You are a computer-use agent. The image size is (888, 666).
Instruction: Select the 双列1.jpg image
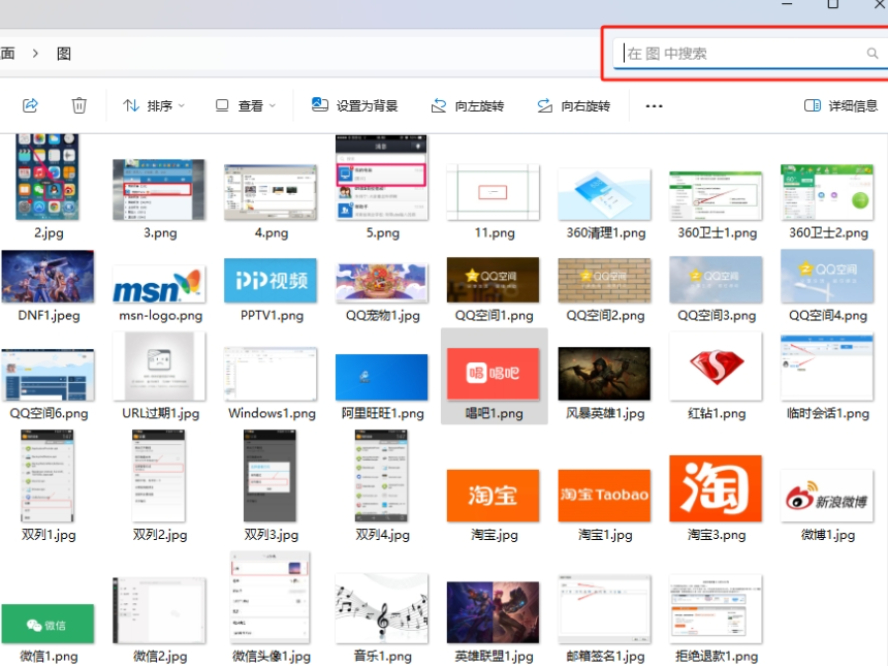pos(47,476)
